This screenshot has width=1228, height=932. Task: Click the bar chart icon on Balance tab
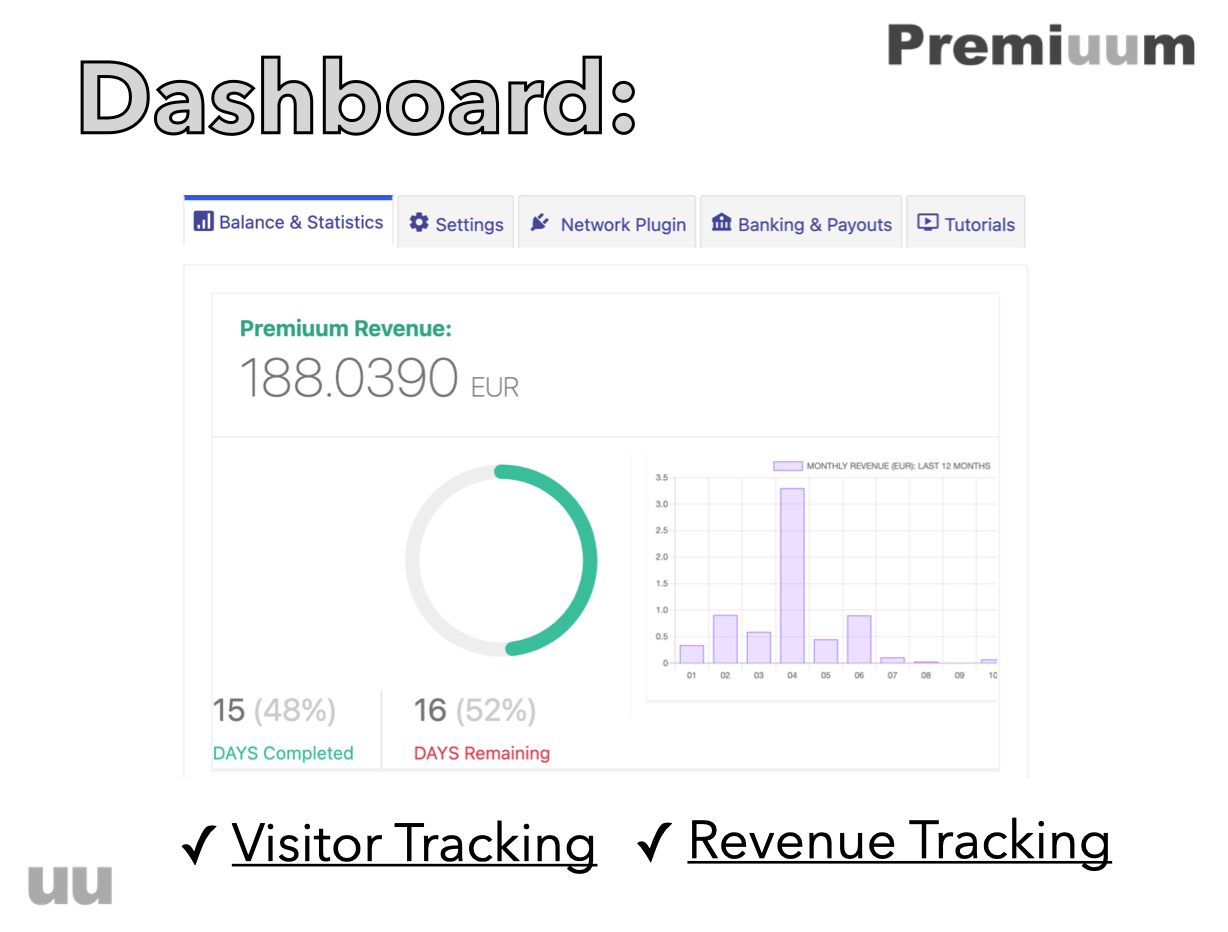(203, 222)
